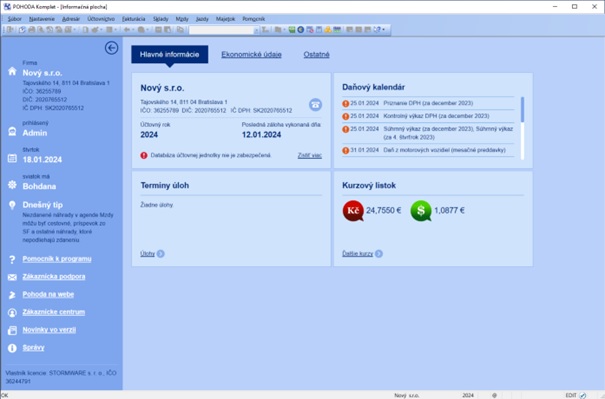Viewport: 605px width, 399px height.
Task: Click the calendar icon beside 18.01.2024
Action: point(12,158)
